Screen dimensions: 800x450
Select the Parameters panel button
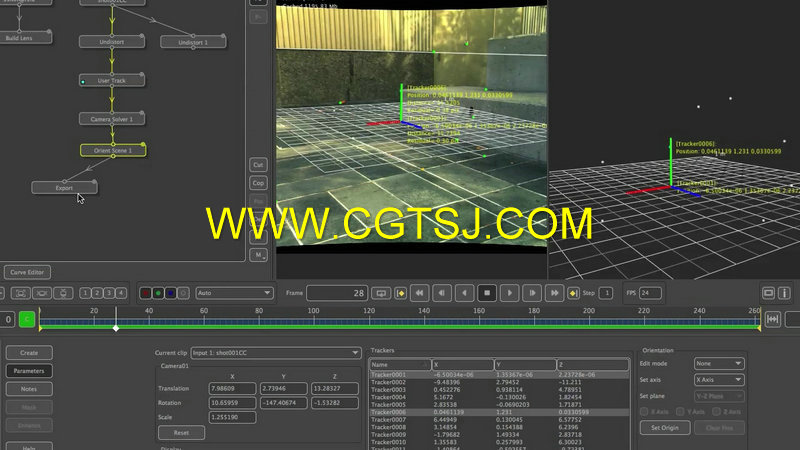coord(29,371)
